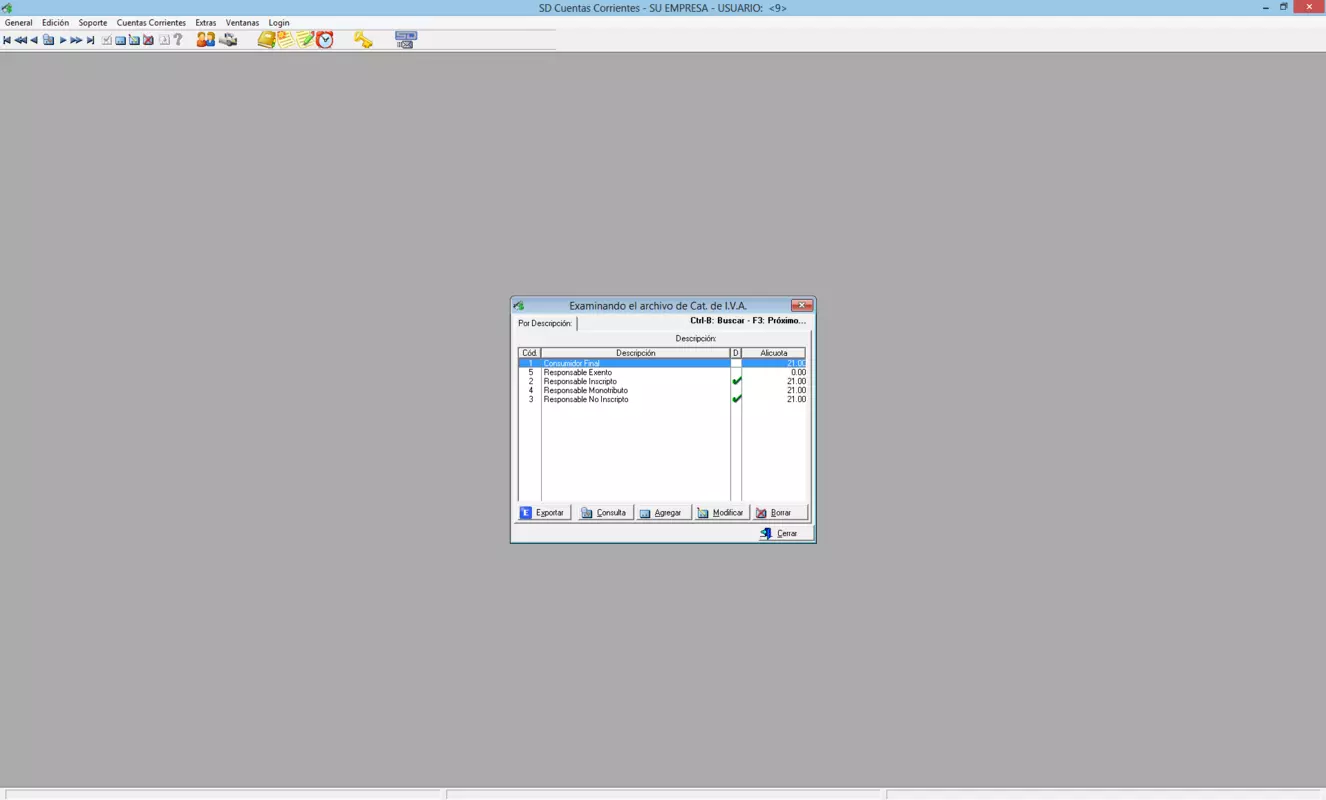
Task: Select the Responsable Exento row
Action: click(x=662, y=372)
